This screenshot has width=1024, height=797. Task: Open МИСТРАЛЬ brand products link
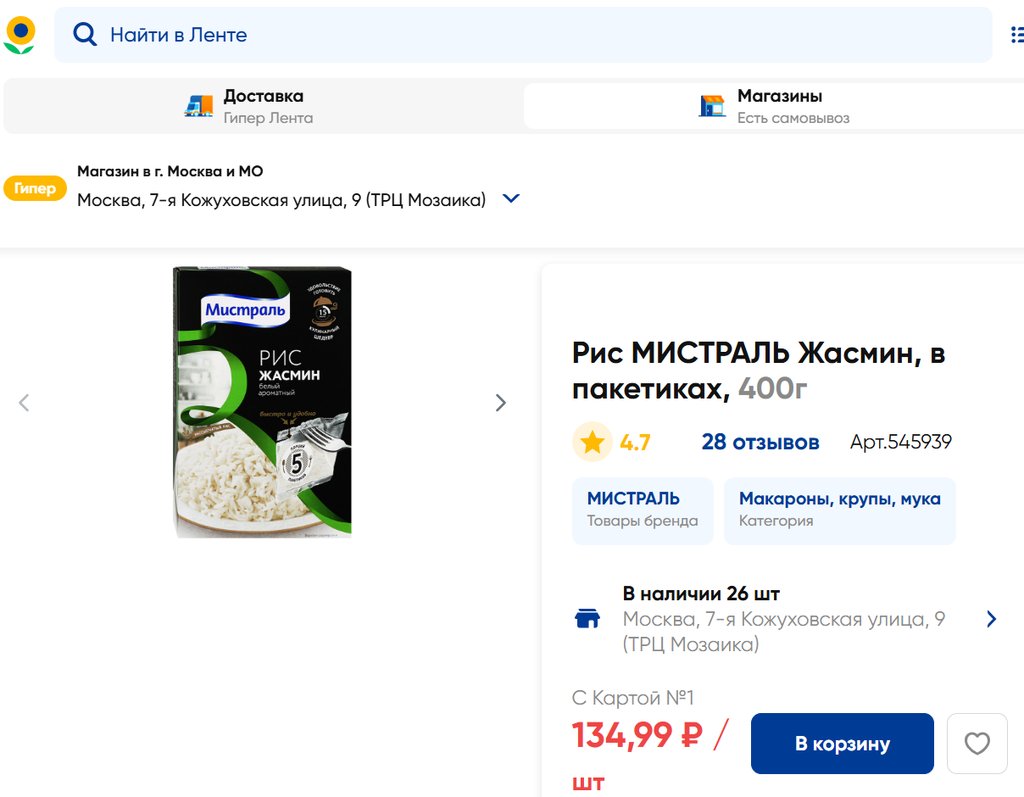(642, 509)
